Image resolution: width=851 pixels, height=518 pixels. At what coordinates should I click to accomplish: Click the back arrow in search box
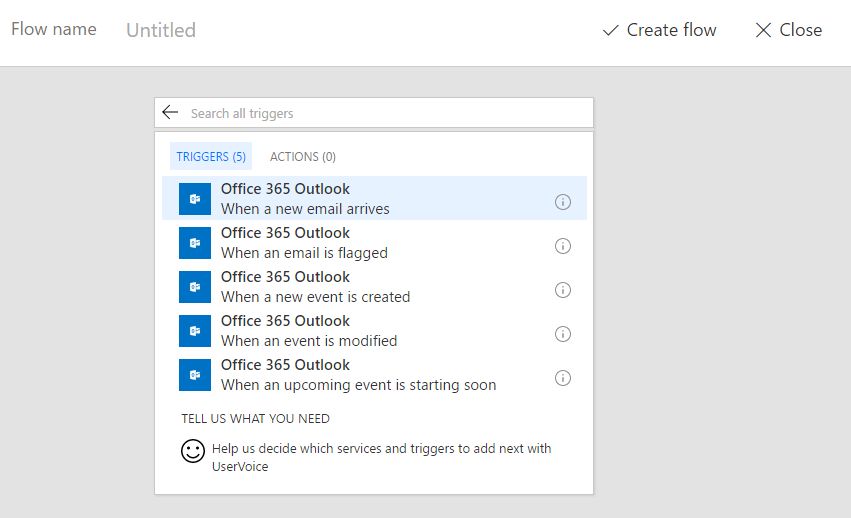pyautogui.click(x=170, y=113)
